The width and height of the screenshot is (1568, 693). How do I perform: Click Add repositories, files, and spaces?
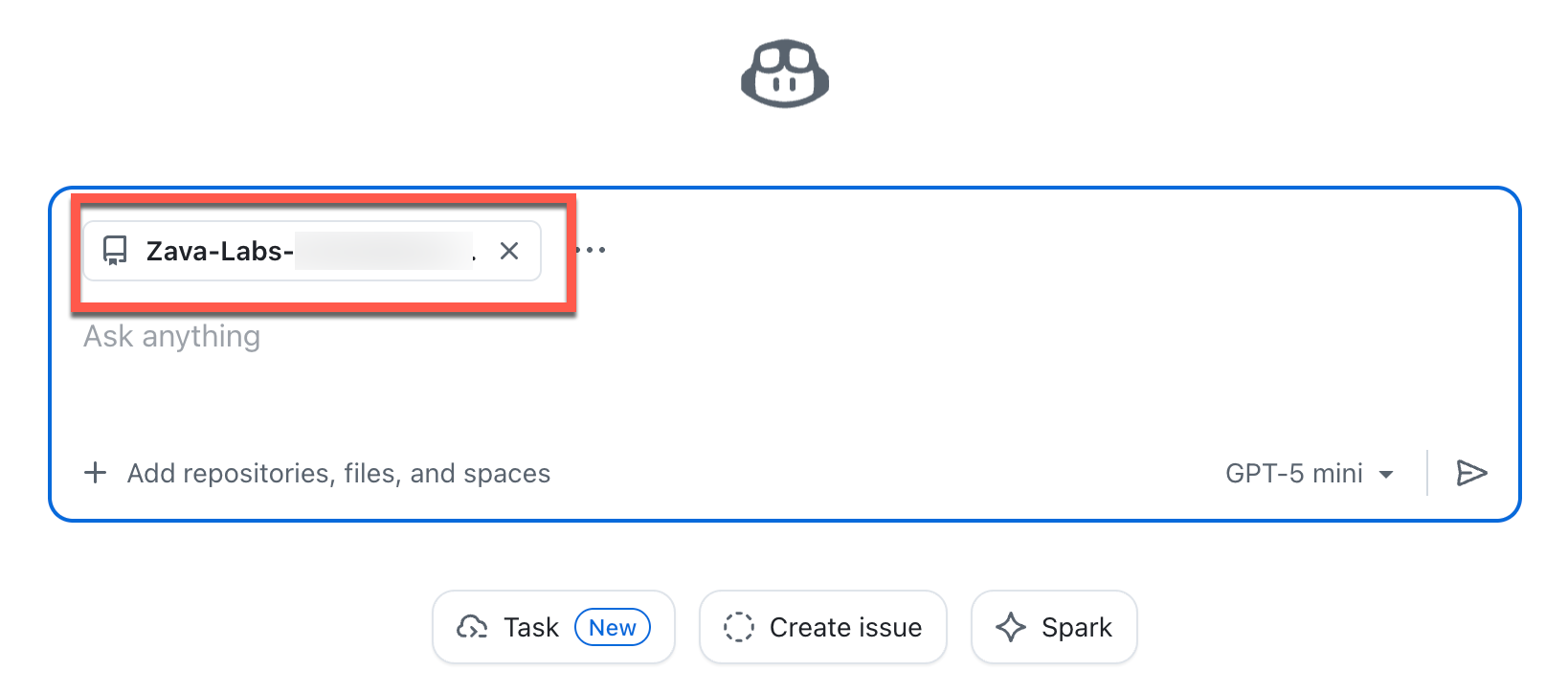pyautogui.click(x=337, y=472)
